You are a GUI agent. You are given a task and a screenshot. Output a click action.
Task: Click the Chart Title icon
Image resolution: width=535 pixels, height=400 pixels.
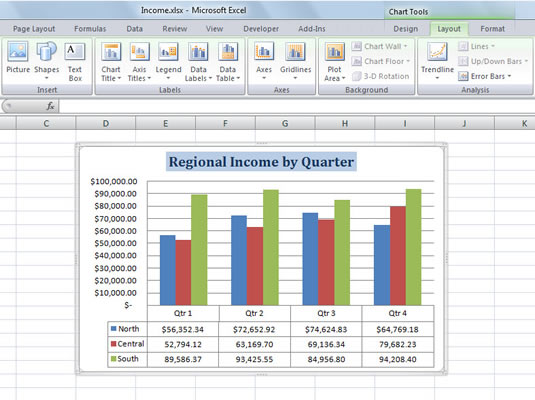pos(111,52)
